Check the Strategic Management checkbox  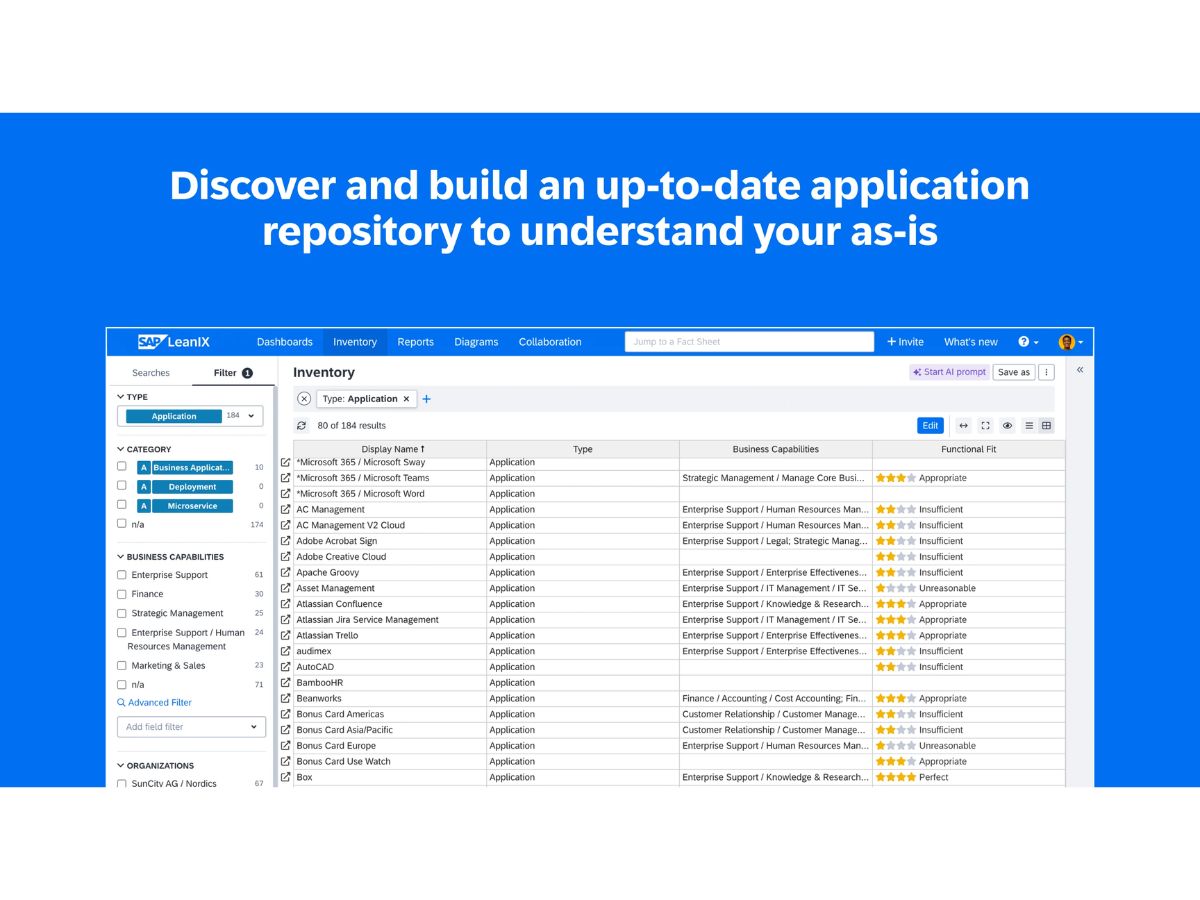[x=122, y=613]
